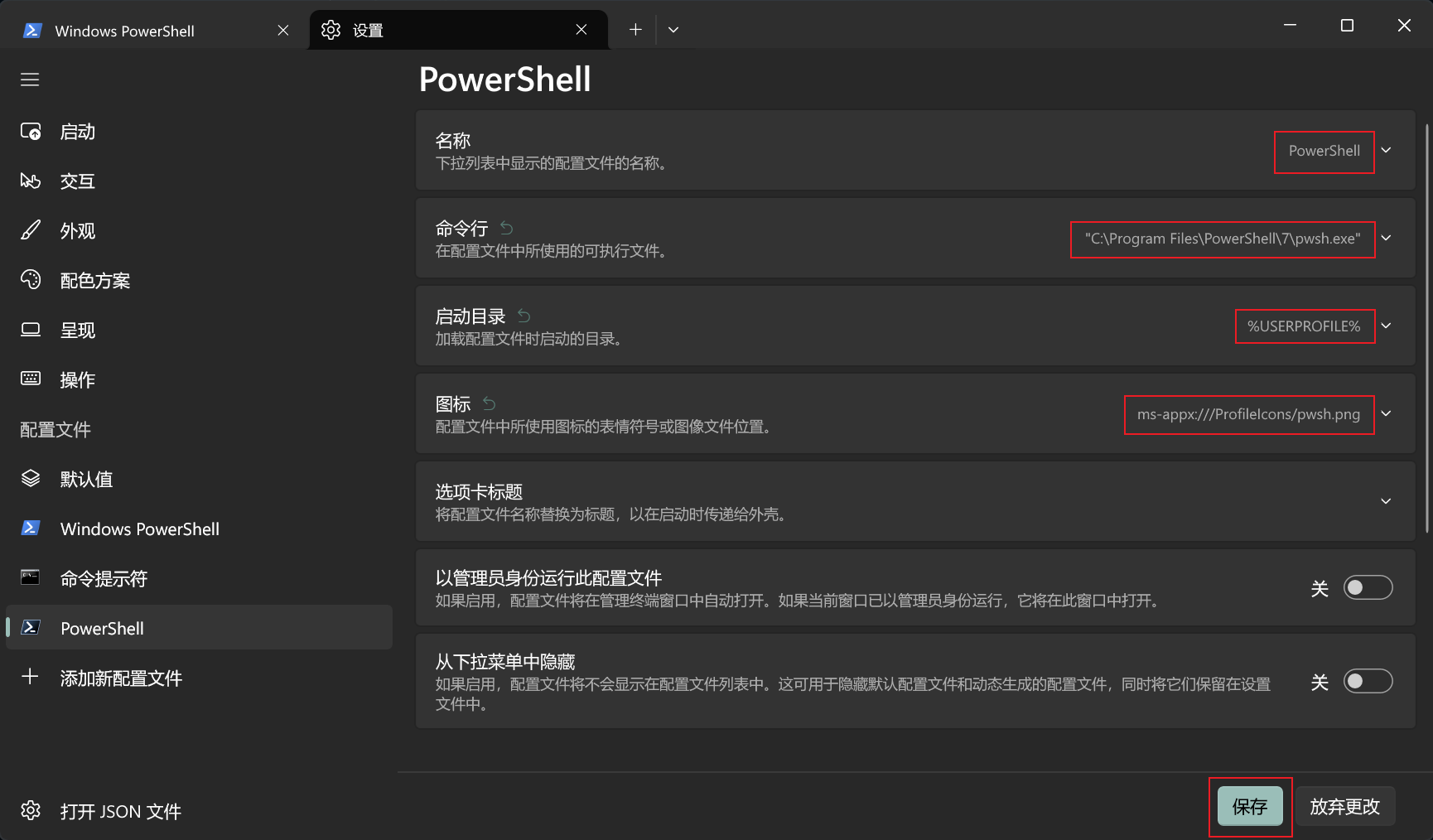1433x840 pixels.
Task: Switch to the Windows PowerShell tab
Action: click(124, 30)
